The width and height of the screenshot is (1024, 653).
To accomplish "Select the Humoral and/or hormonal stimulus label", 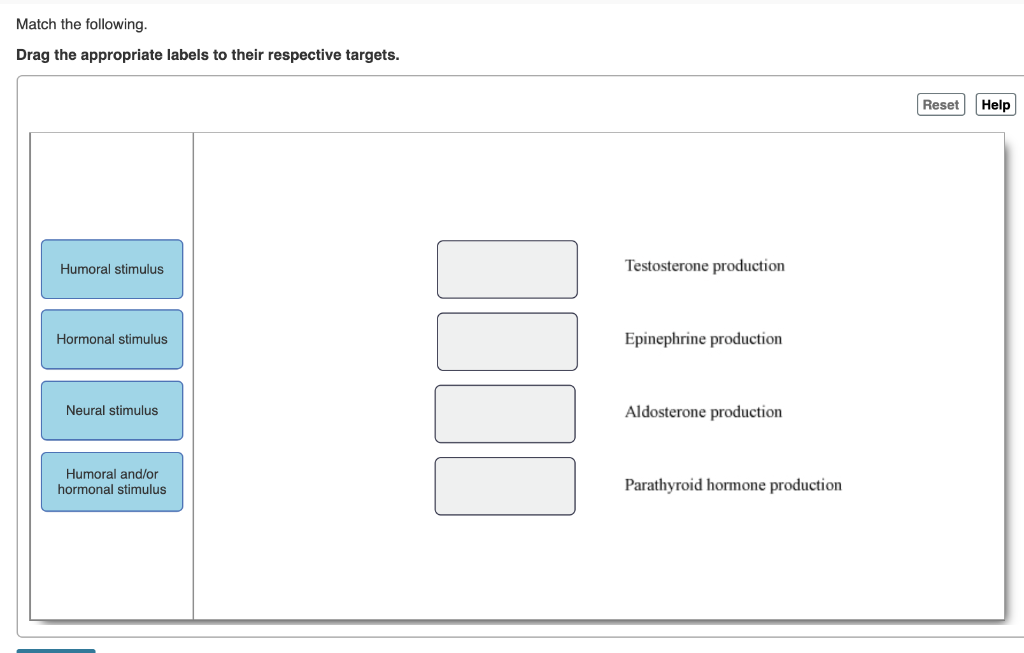I will coord(111,482).
